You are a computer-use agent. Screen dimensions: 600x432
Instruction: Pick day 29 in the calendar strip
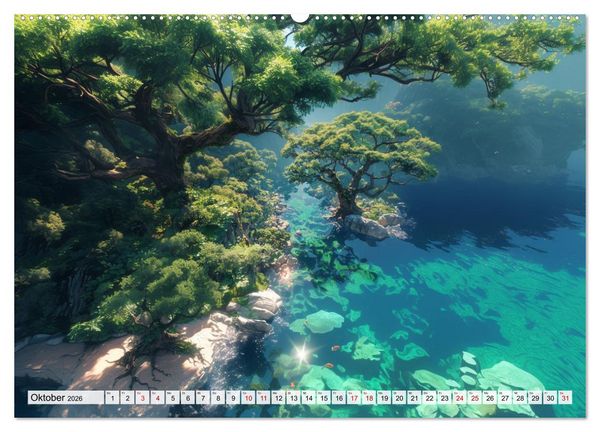[535, 398]
